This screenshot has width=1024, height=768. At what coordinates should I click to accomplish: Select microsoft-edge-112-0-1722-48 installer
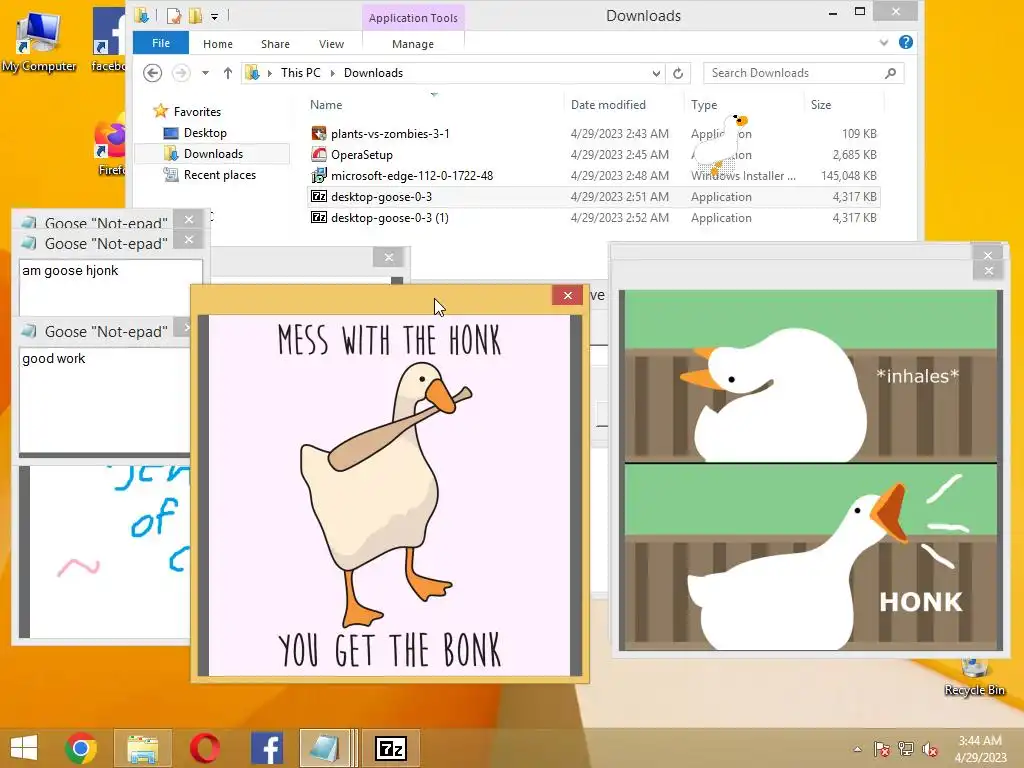[411, 176]
